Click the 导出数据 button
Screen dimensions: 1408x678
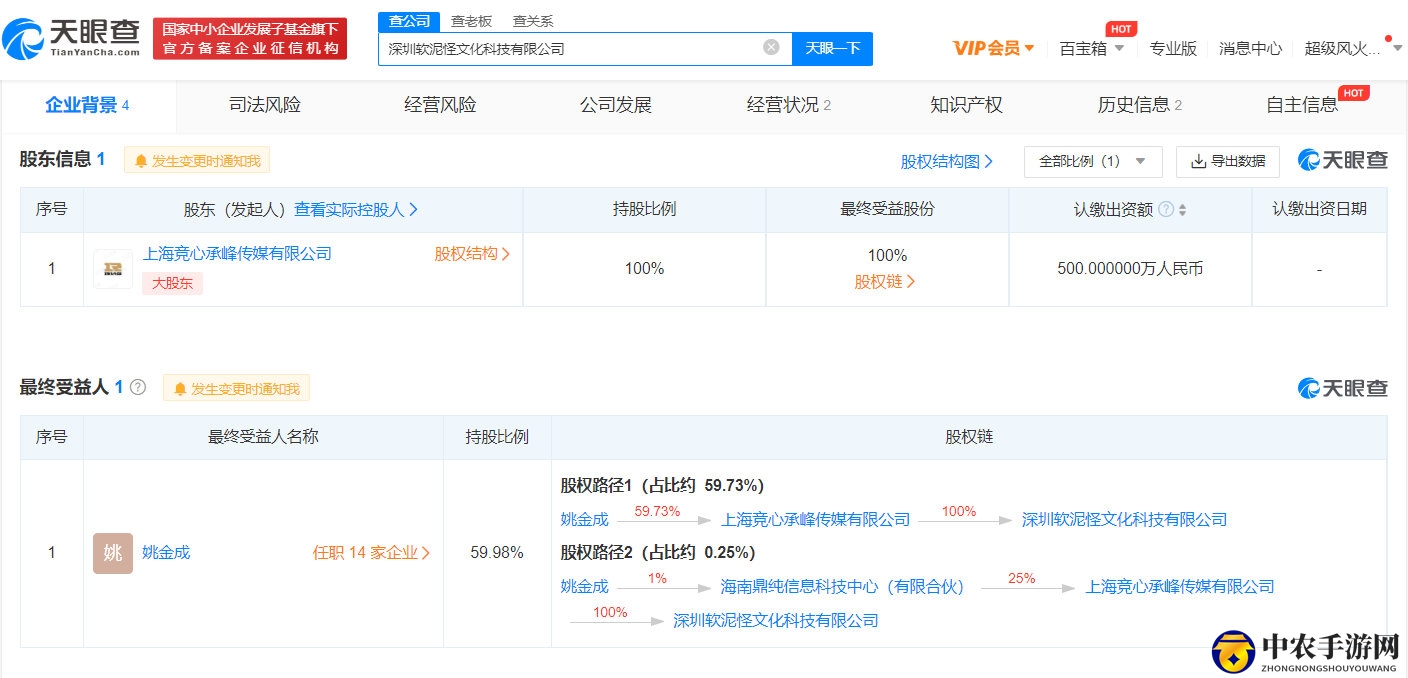[x=1228, y=161]
